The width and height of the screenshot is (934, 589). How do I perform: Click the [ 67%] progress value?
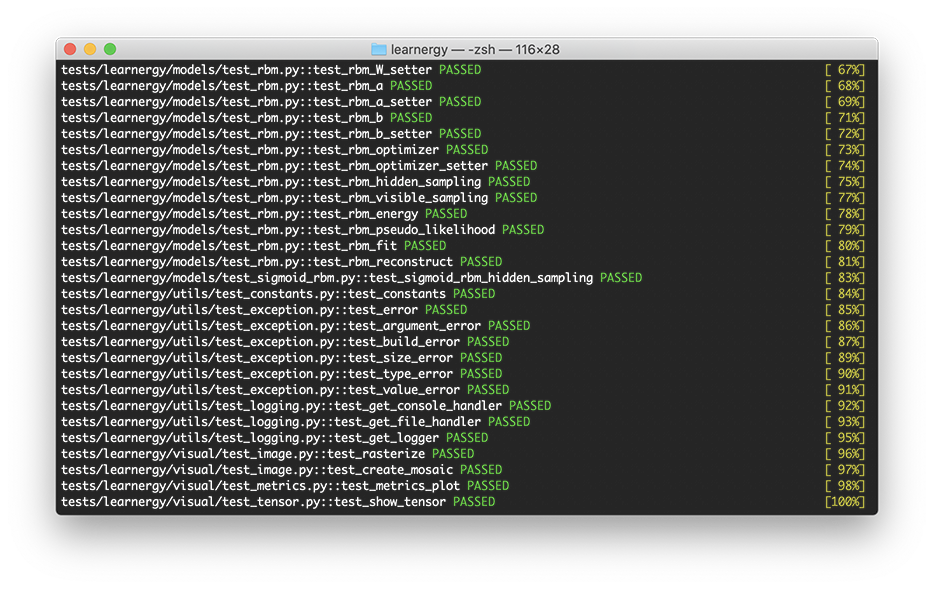pyautogui.click(x=845, y=70)
